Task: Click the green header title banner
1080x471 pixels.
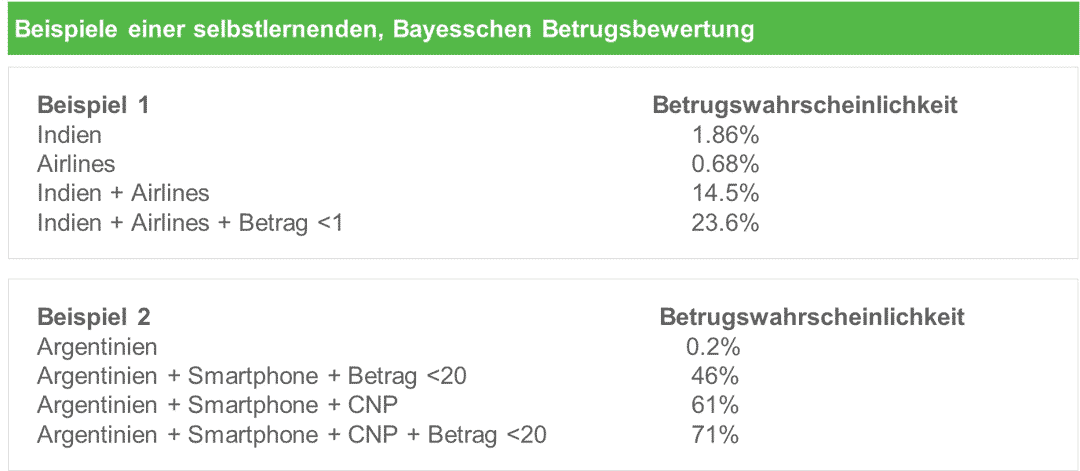Action: click(540, 30)
